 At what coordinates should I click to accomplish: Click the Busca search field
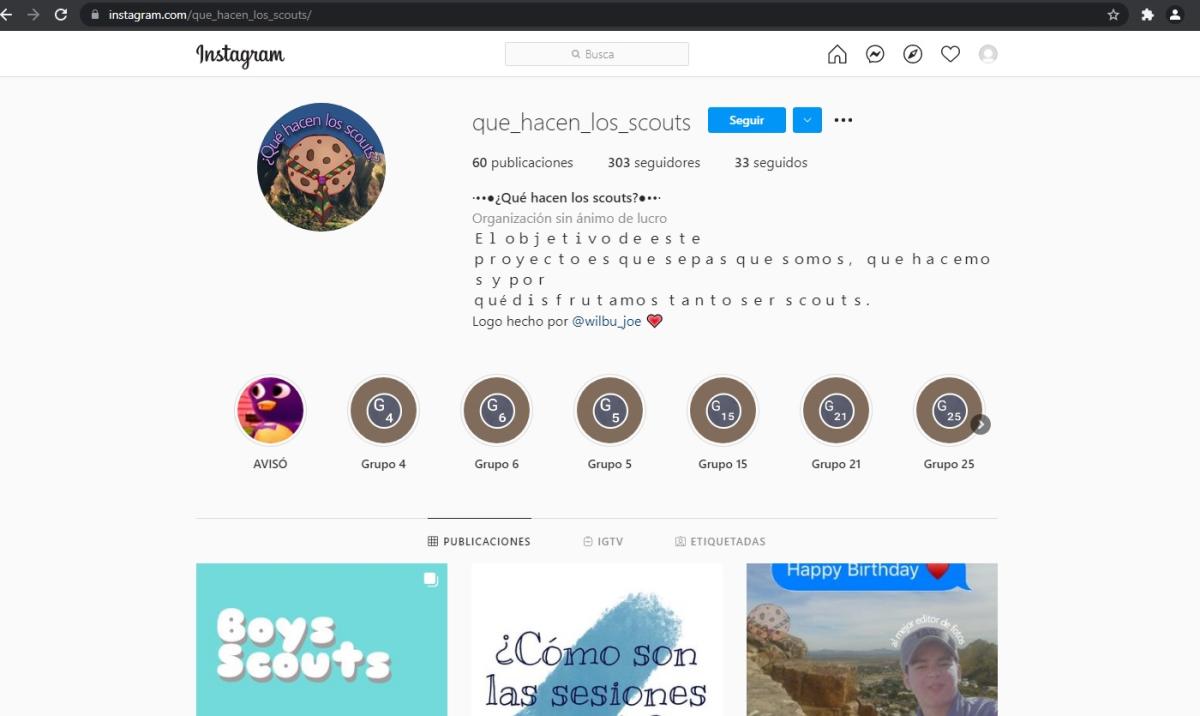tap(597, 54)
